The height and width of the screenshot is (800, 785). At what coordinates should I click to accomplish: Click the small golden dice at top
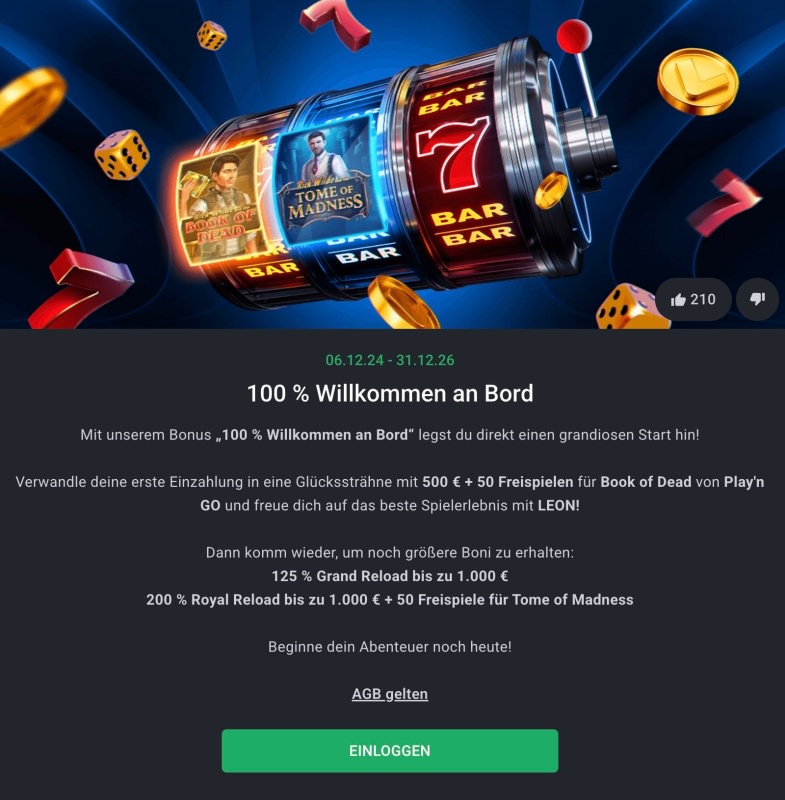[x=212, y=35]
